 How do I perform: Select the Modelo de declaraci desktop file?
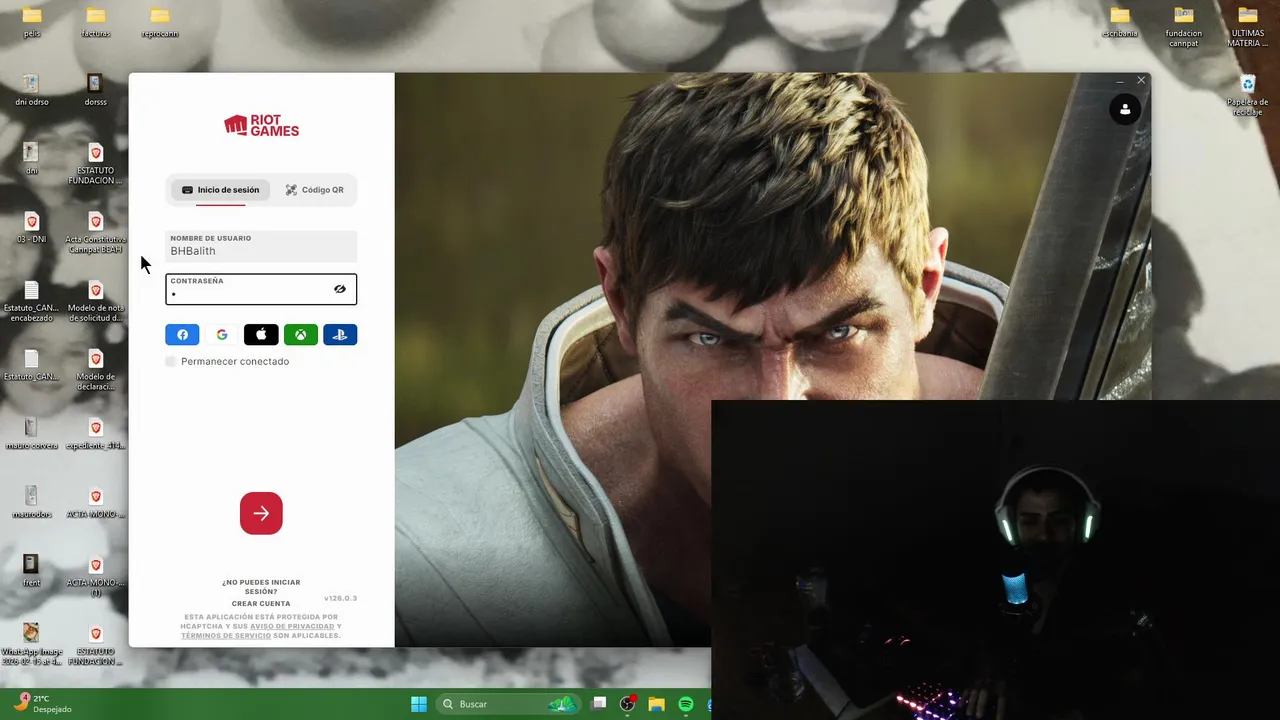[x=96, y=371]
